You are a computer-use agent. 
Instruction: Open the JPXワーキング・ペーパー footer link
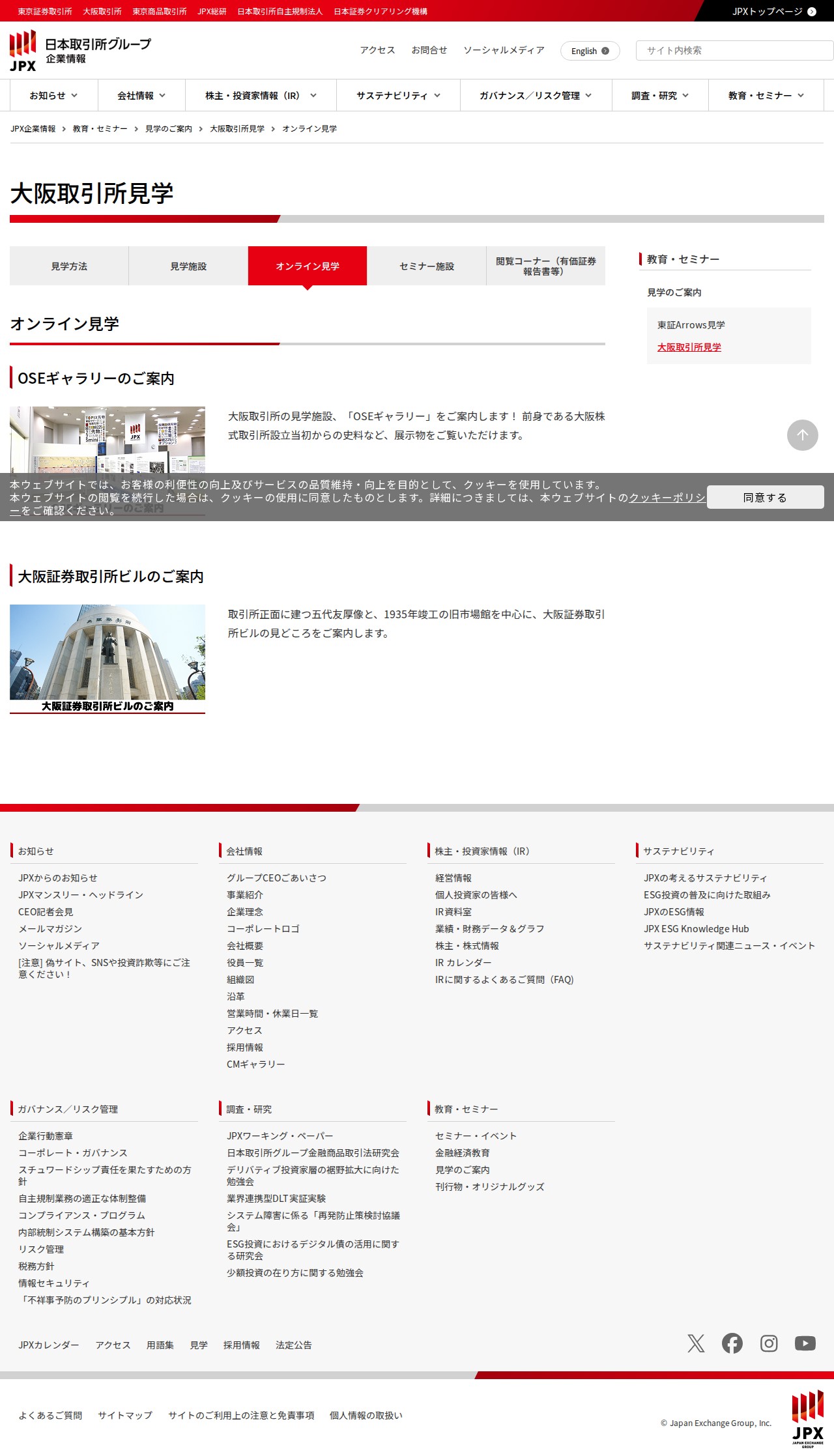(x=280, y=1136)
